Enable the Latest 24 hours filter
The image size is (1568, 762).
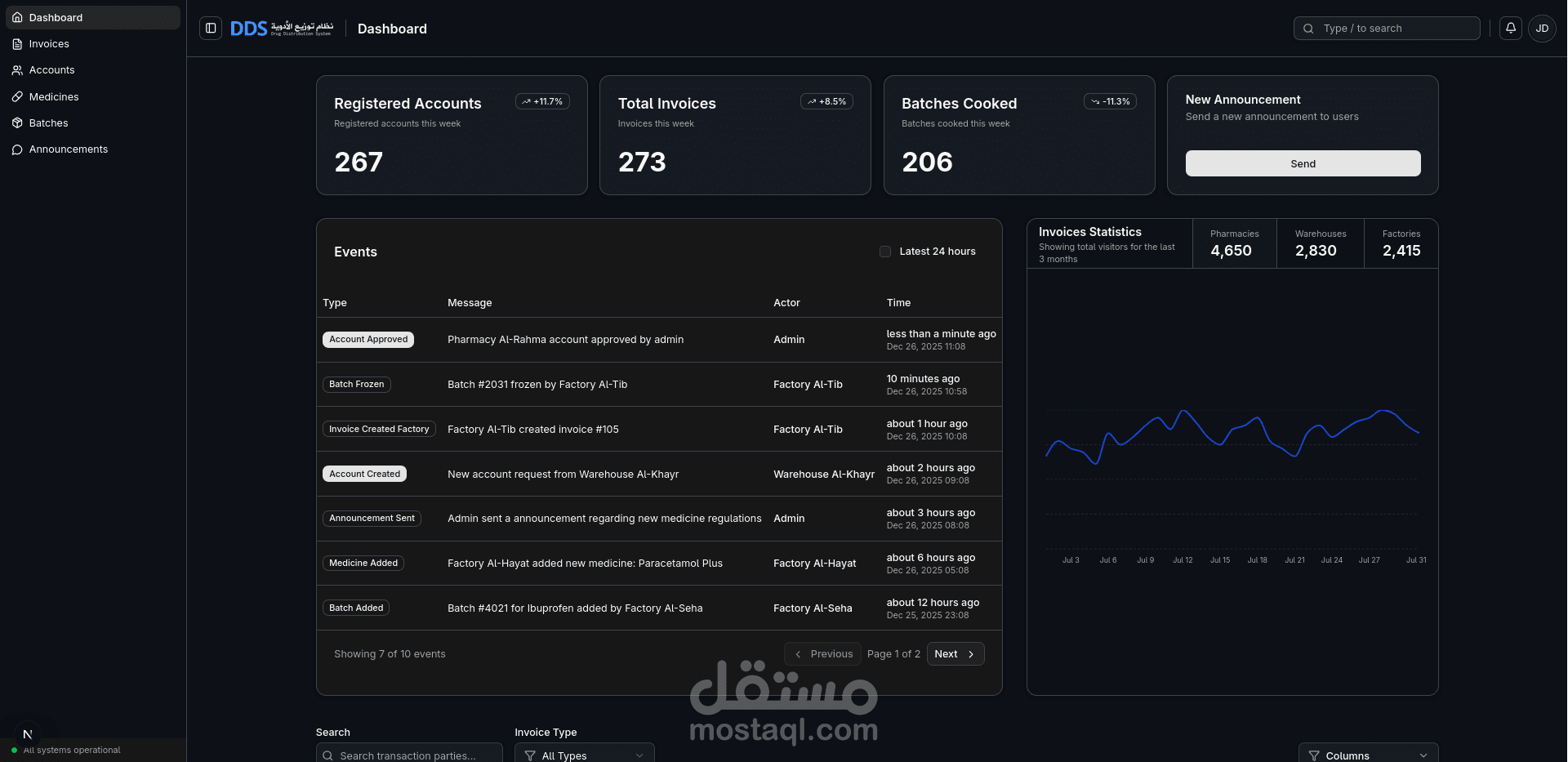coord(885,252)
